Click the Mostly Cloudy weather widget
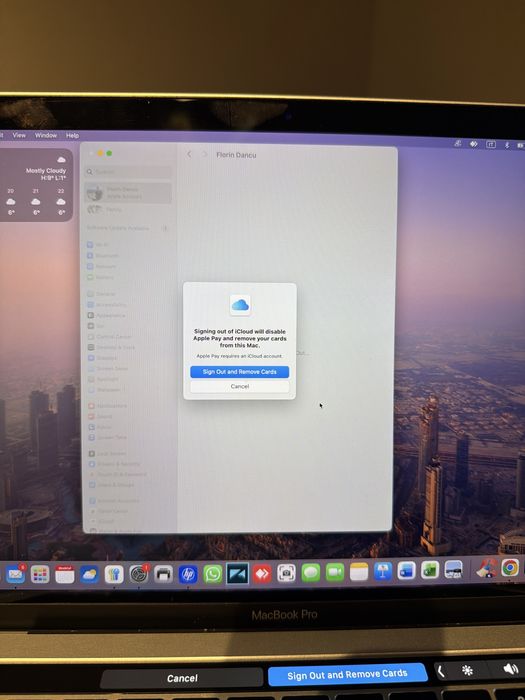 pos(36,185)
